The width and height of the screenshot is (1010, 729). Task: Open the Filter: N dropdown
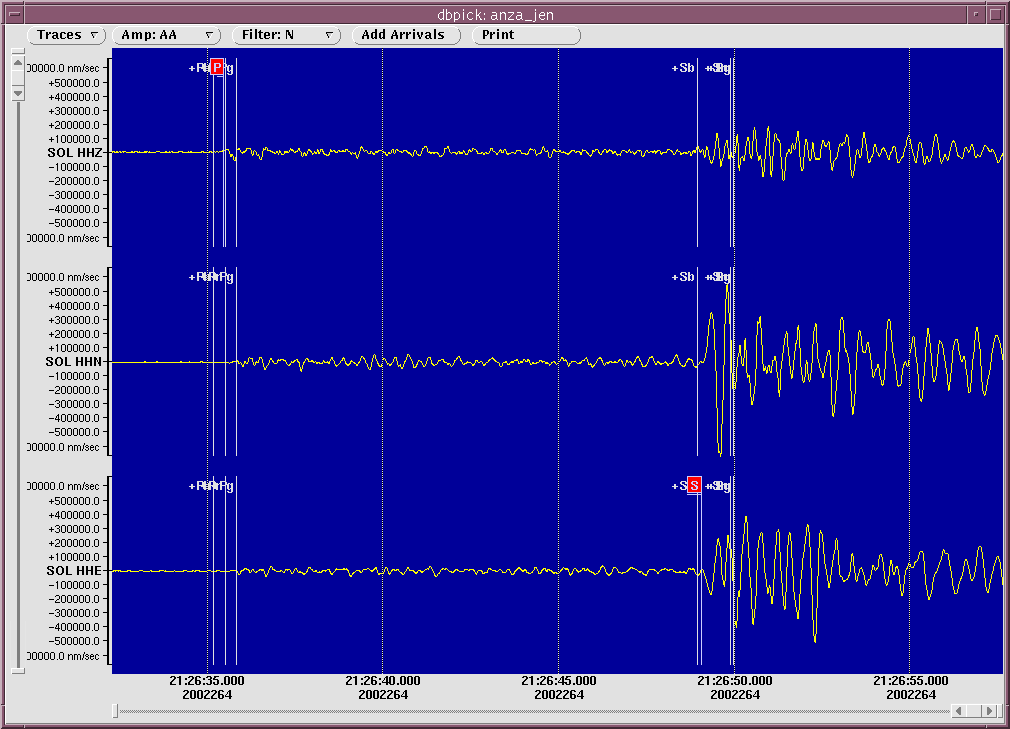tap(286, 35)
